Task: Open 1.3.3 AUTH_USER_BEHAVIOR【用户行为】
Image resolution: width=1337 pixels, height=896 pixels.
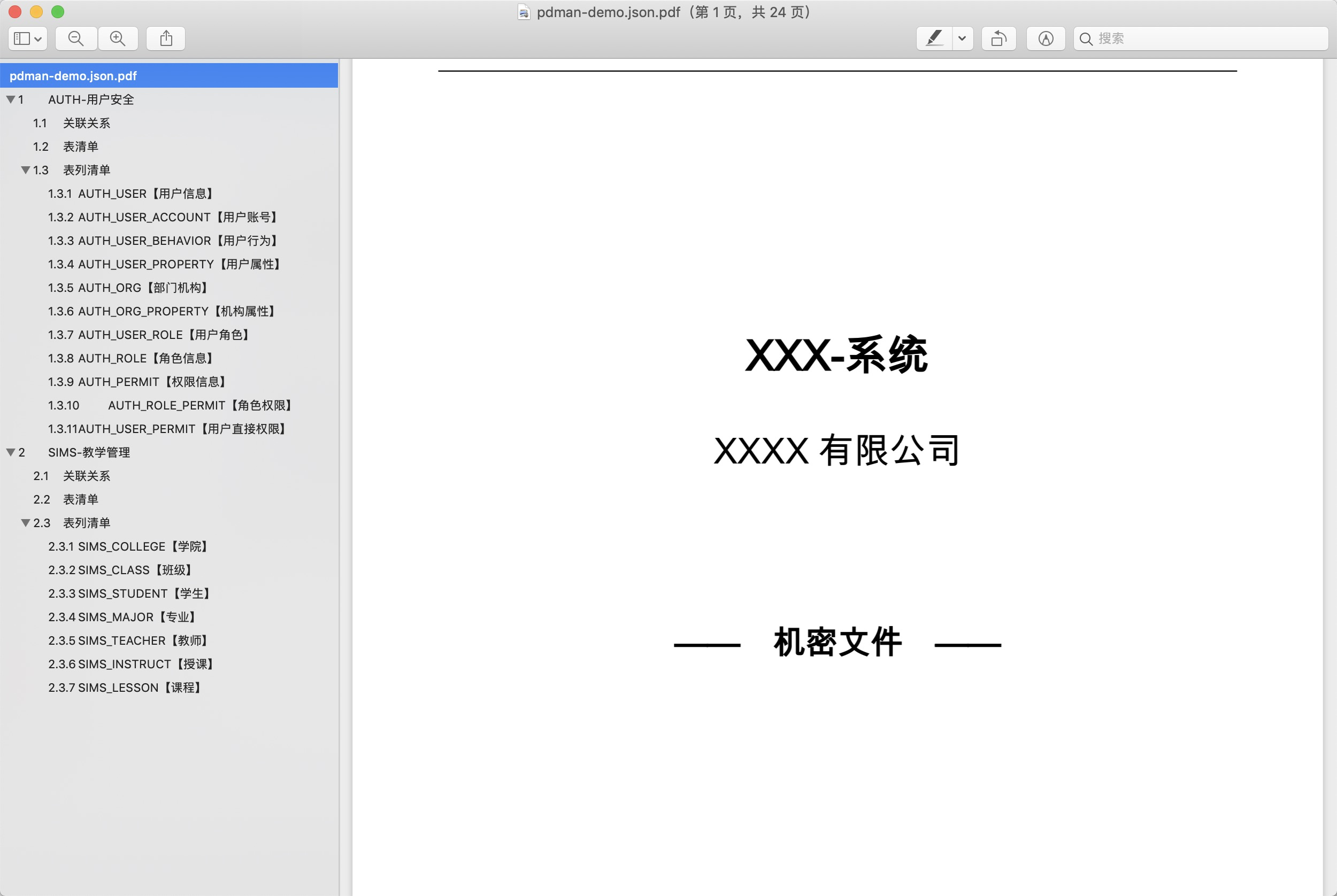Action: point(164,241)
